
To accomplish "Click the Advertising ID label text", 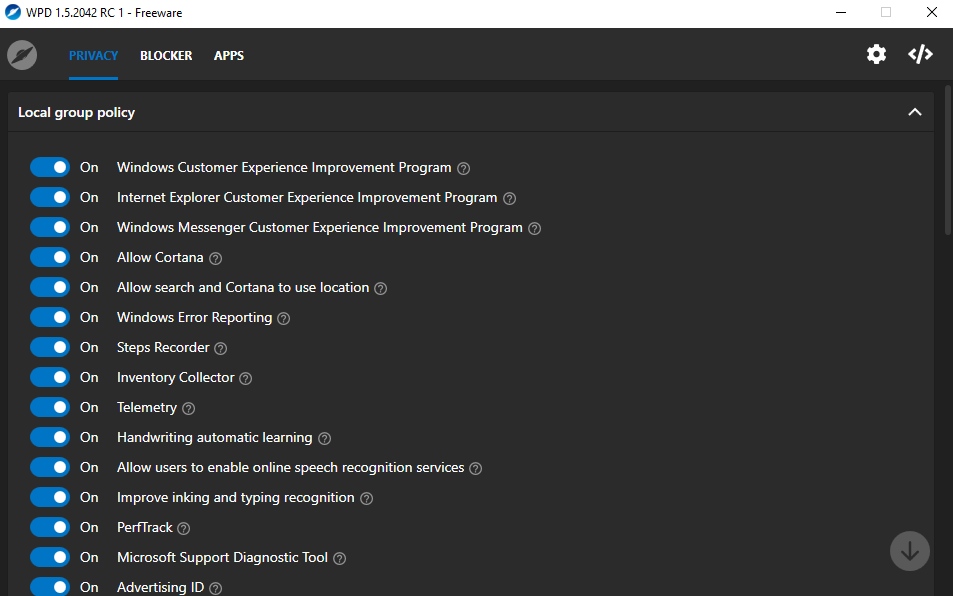I will (160, 587).
